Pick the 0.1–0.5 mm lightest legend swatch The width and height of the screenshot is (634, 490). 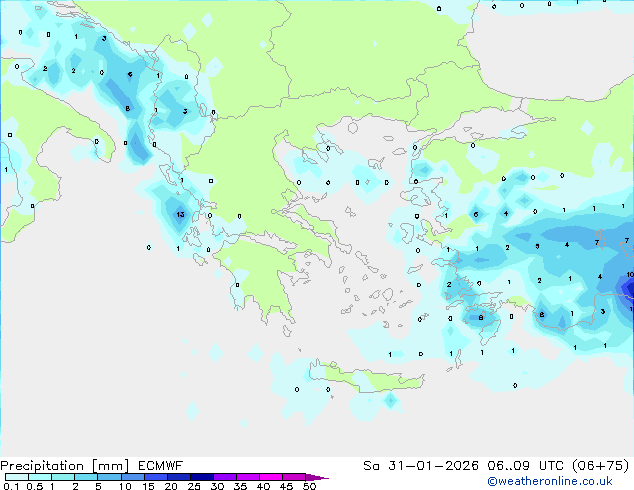(17, 477)
